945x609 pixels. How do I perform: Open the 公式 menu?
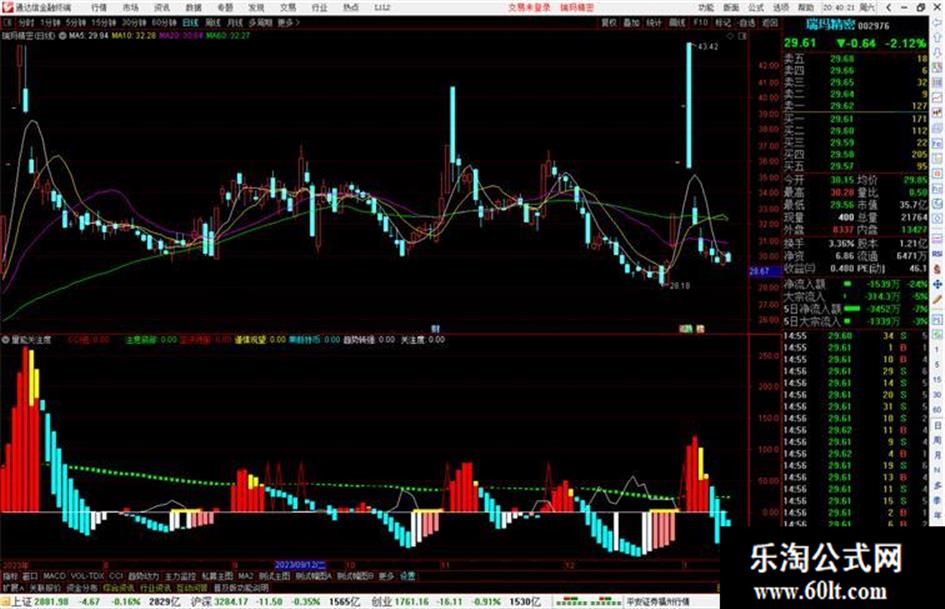(756, 7)
